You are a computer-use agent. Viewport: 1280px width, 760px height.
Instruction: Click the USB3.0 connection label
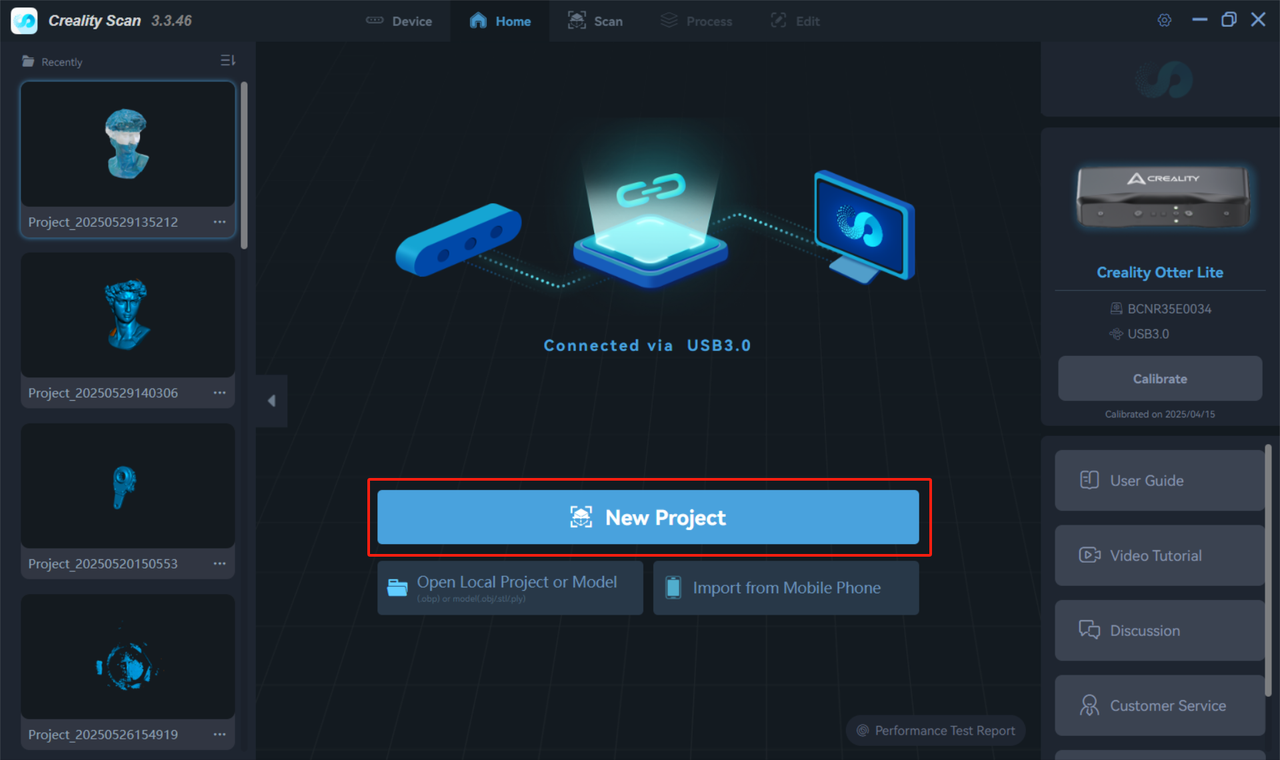1148,334
